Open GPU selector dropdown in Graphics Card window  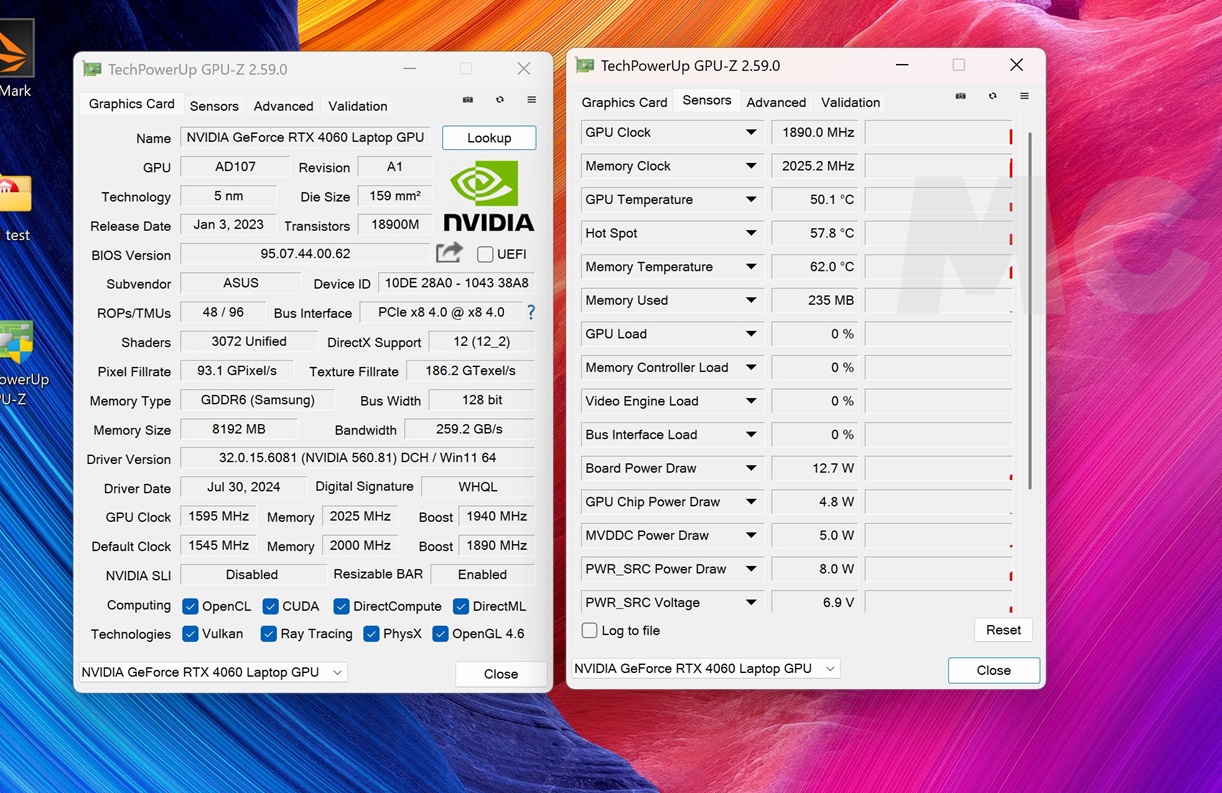[338, 672]
